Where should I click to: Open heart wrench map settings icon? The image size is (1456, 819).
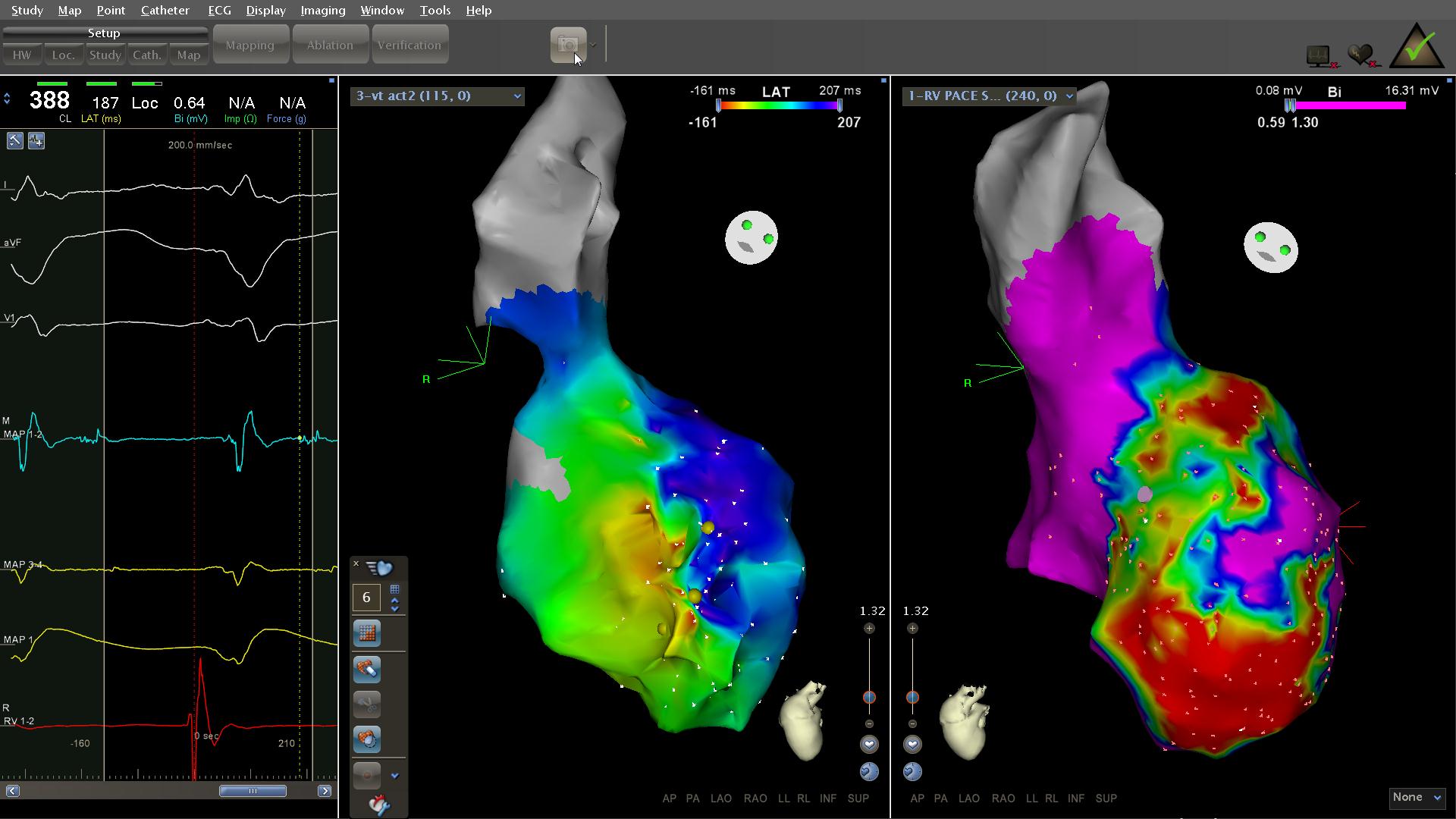click(378, 805)
